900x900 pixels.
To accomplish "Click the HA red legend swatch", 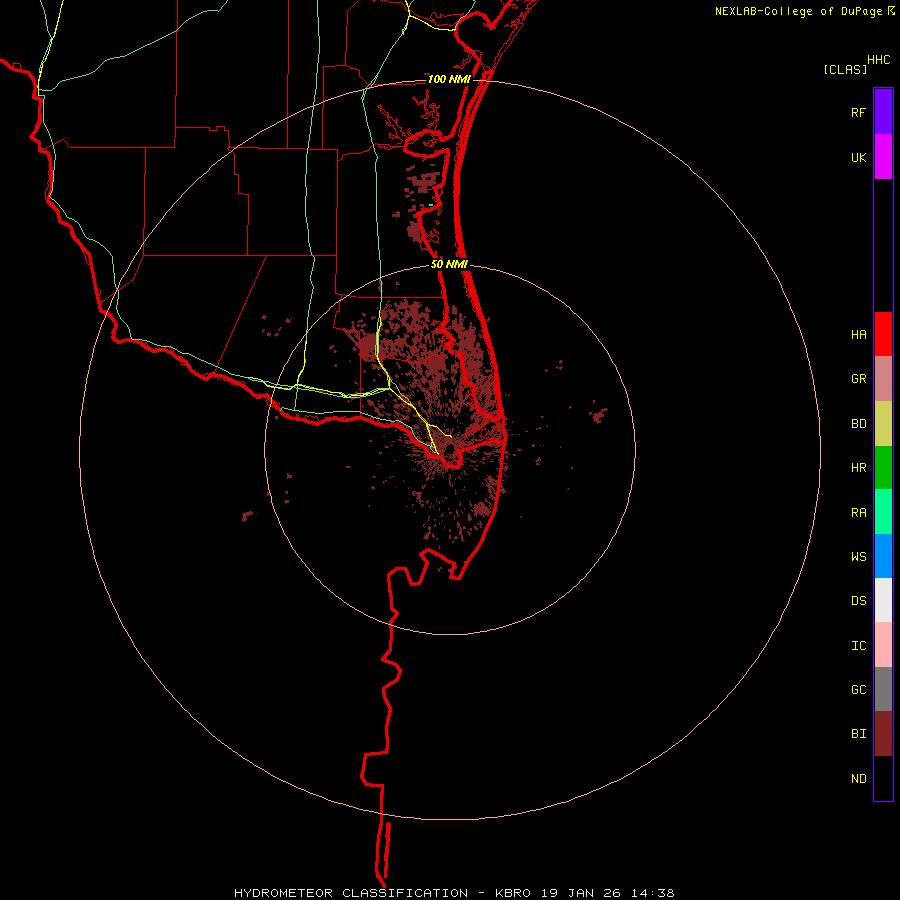I will pos(883,334).
